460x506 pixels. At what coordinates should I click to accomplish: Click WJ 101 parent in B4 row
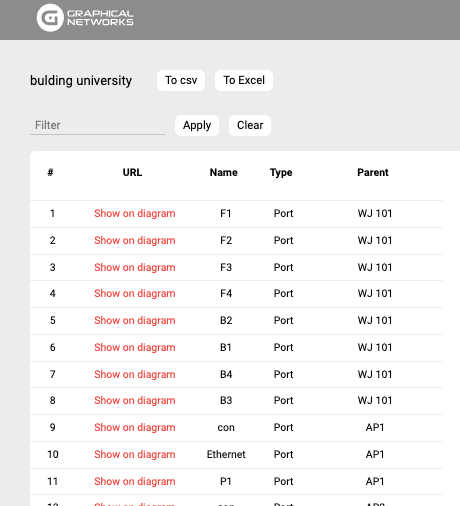click(375, 374)
